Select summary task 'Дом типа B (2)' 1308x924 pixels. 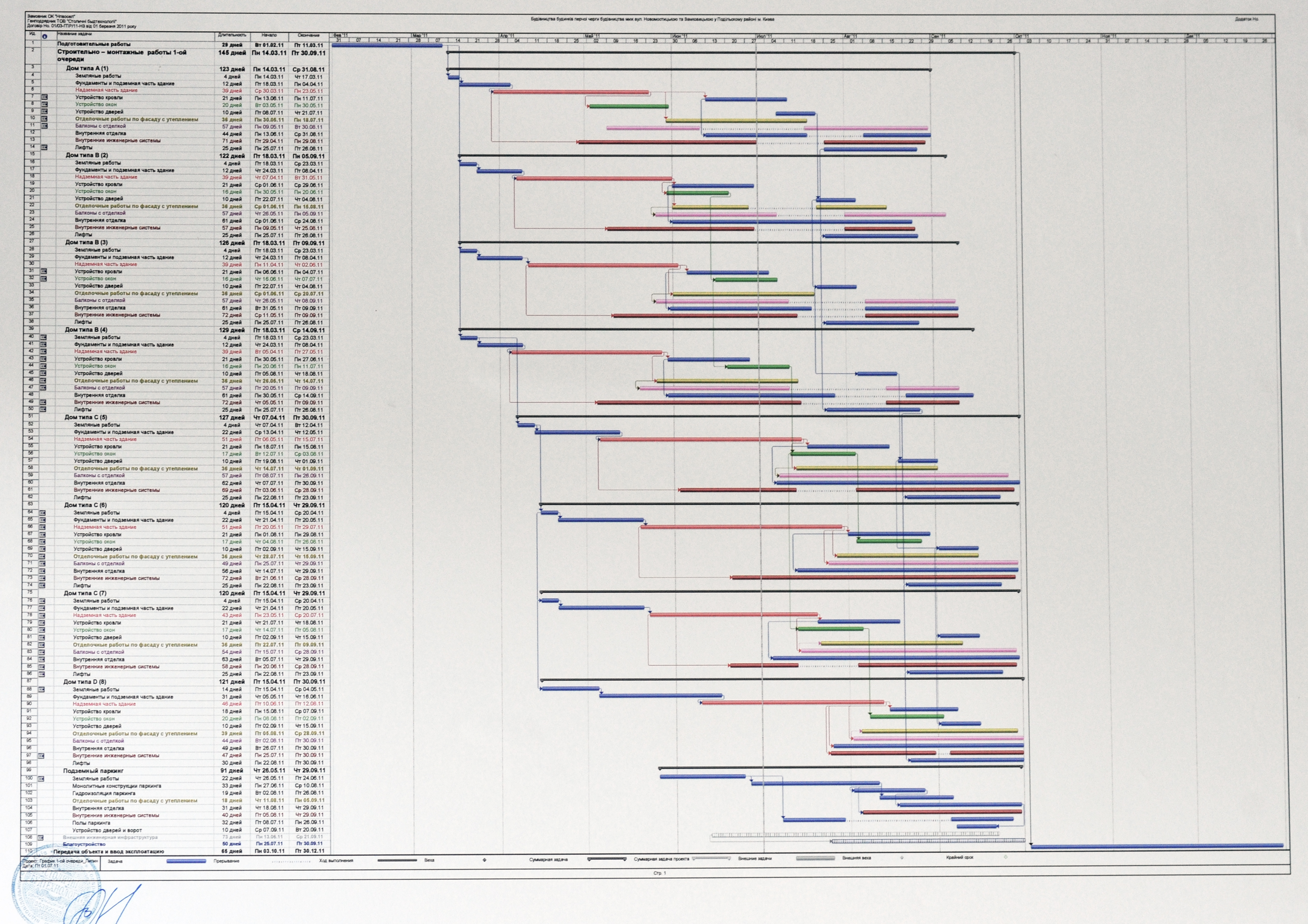pos(87,155)
